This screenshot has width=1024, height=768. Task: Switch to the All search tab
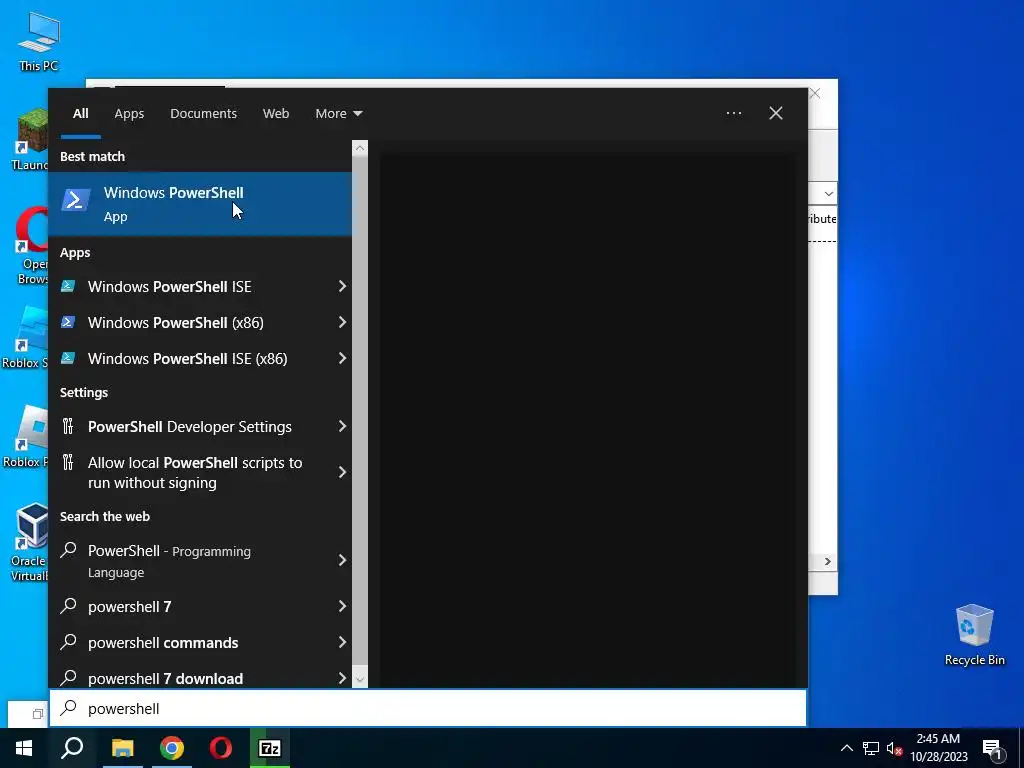(80, 114)
